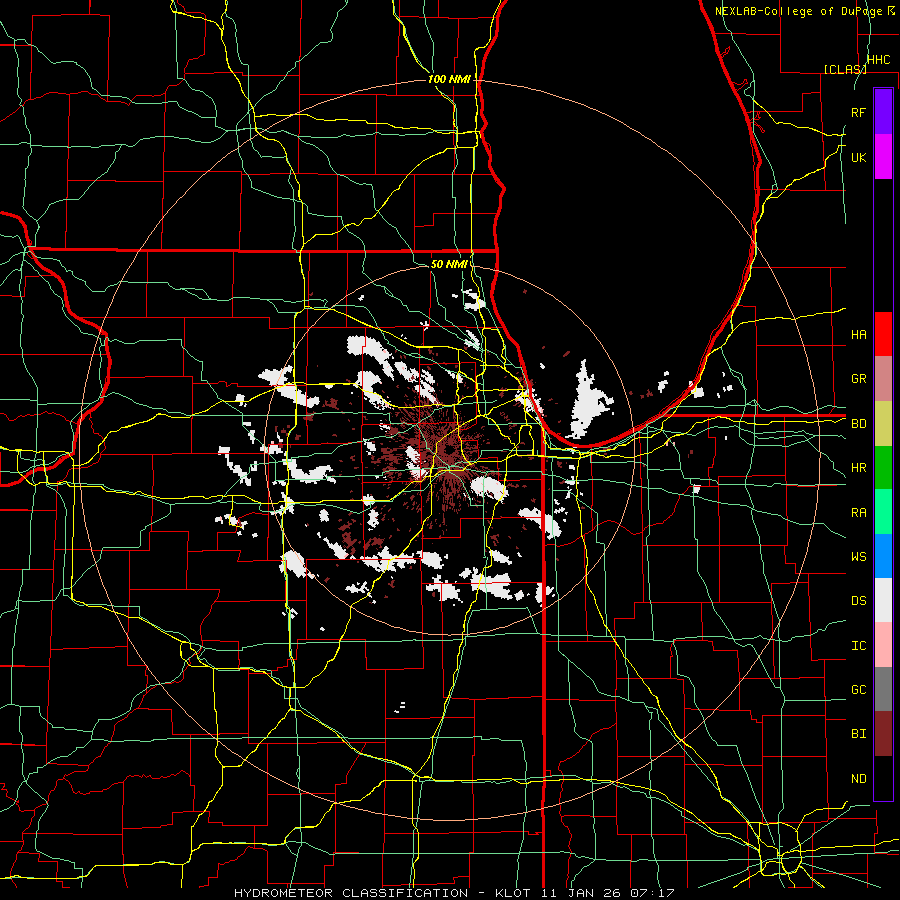This screenshot has width=900, height=900.
Task: Select the dark red BI legend swatch
Action: point(883,734)
